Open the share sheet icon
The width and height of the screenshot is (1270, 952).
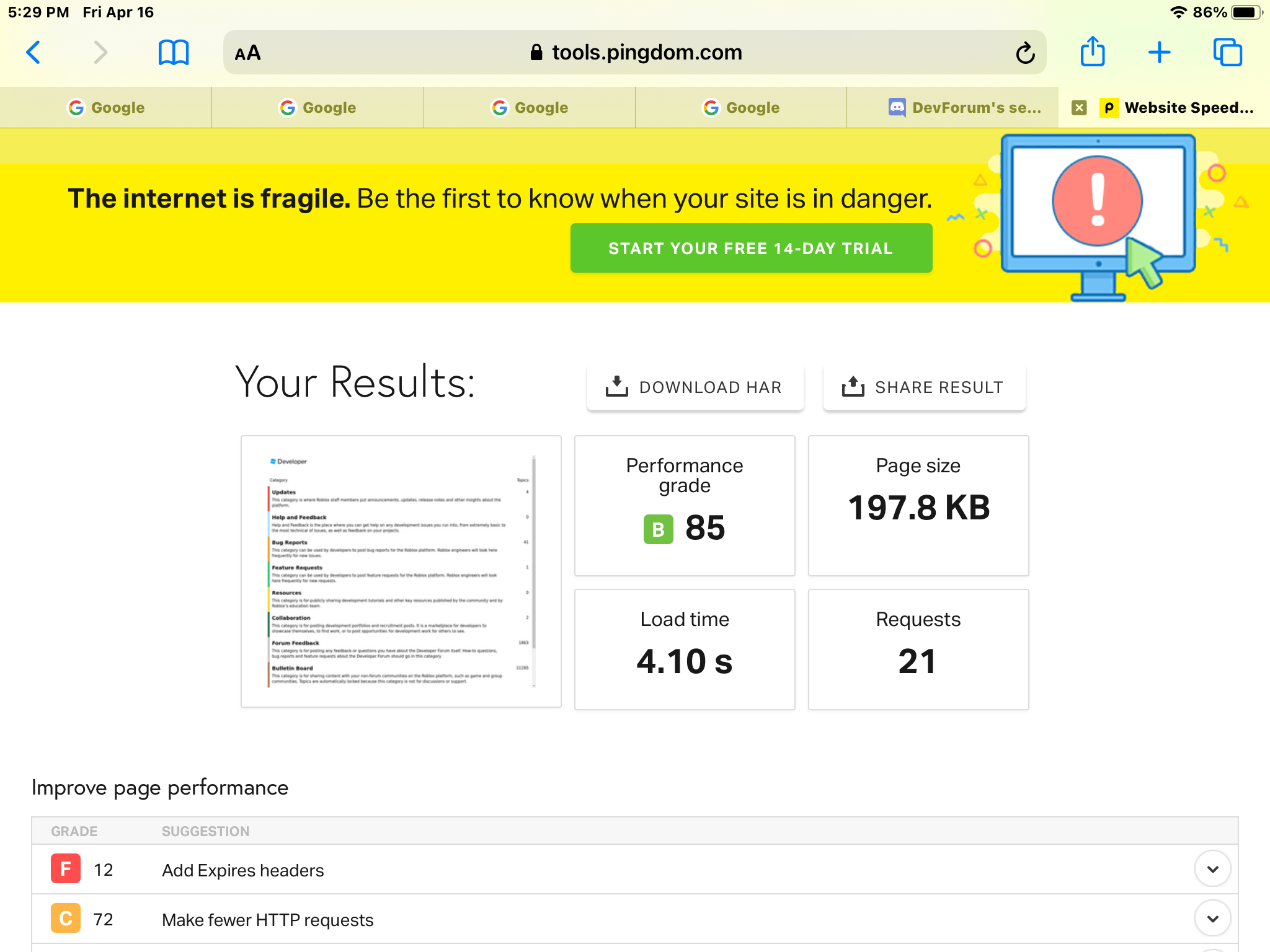[x=1092, y=52]
